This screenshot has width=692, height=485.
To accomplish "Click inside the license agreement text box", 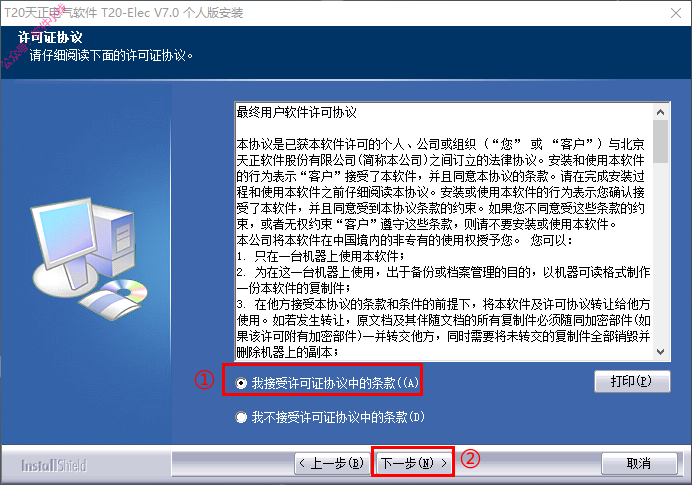I will tap(444, 232).
